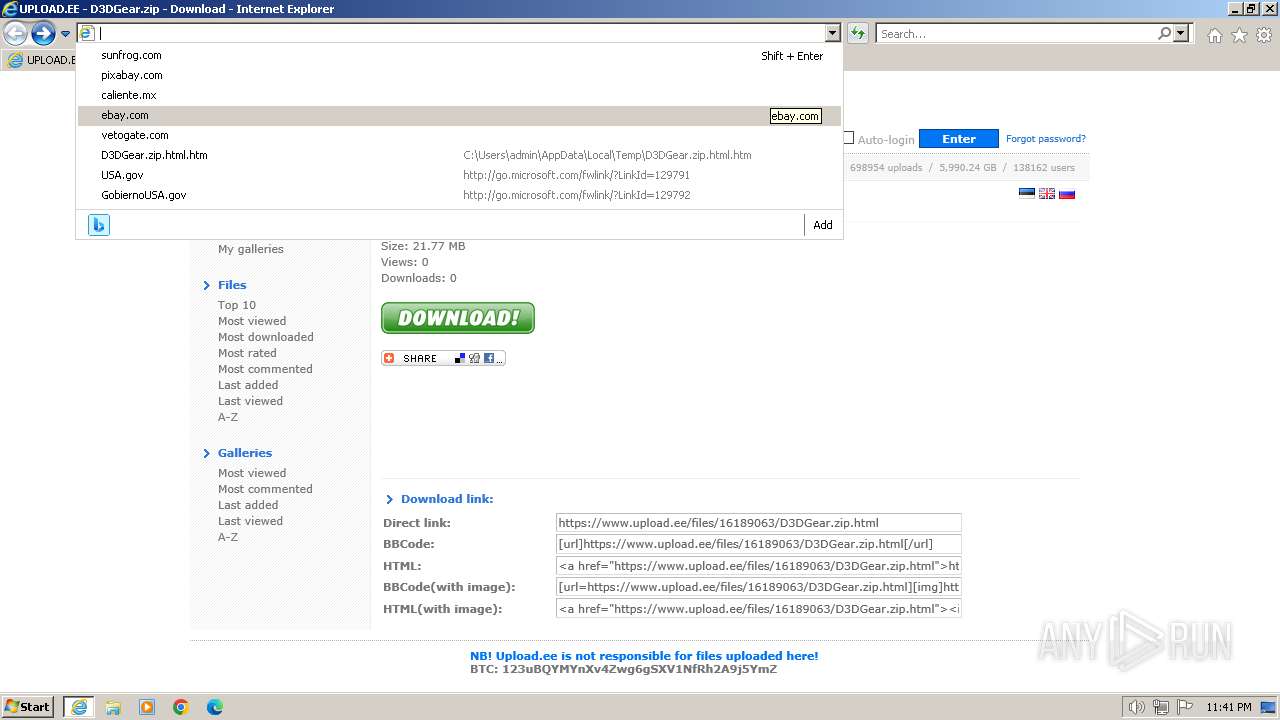Select GobiernoUSA.gov favorites entry
Screen dimensions: 1280x720
point(459,195)
